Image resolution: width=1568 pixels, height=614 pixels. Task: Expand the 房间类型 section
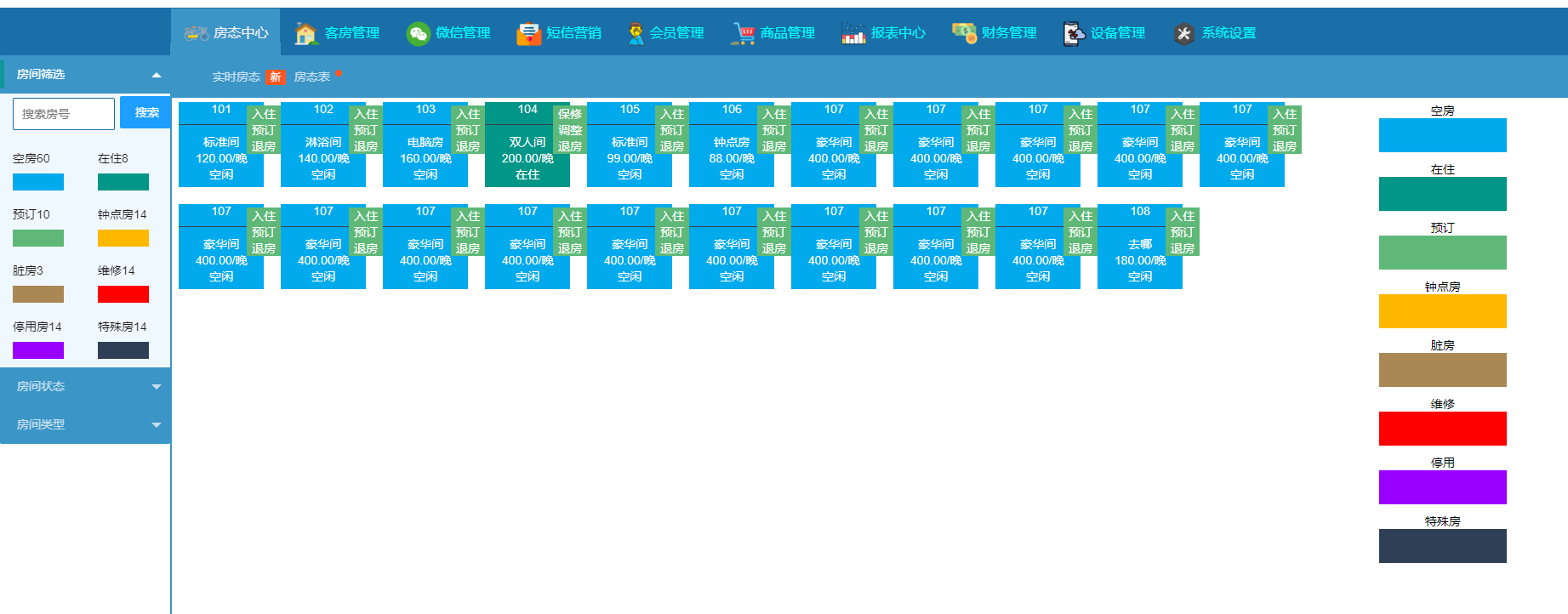(x=157, y=424)
